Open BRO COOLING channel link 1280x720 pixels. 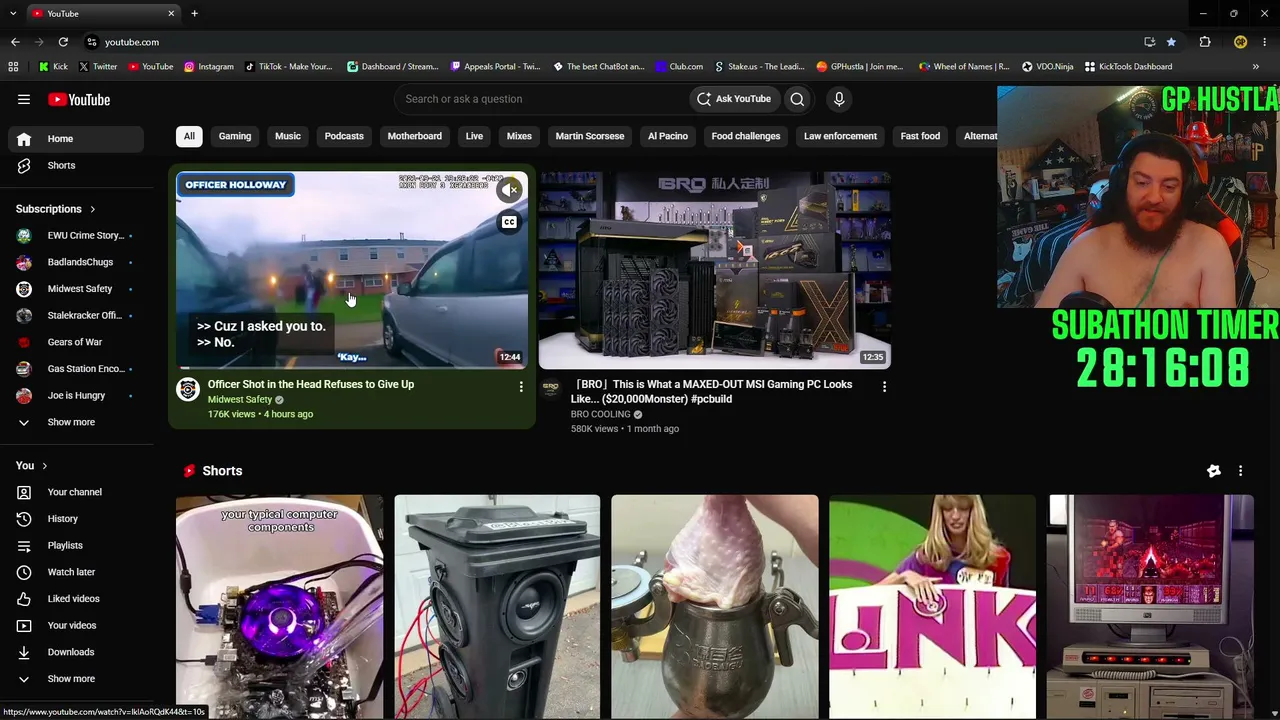pos(600,414)
